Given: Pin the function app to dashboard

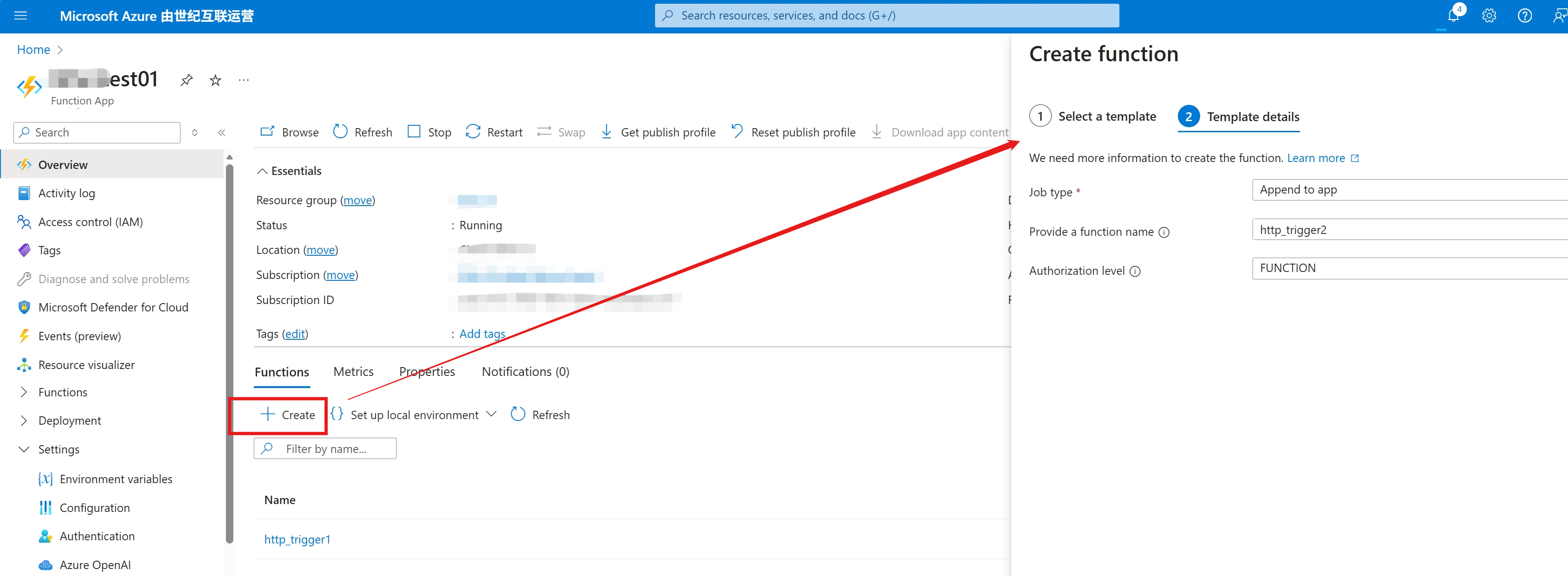Looking at the screenshot, I should (186, 80).
